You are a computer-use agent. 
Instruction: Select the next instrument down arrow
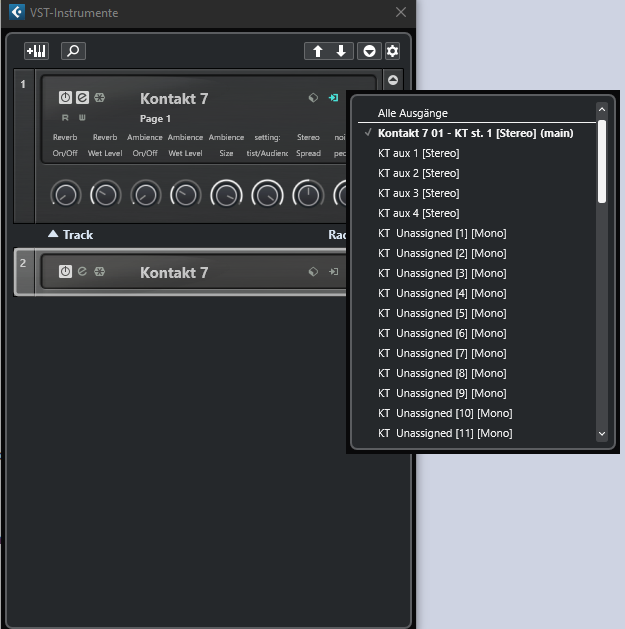click(341, 51)
